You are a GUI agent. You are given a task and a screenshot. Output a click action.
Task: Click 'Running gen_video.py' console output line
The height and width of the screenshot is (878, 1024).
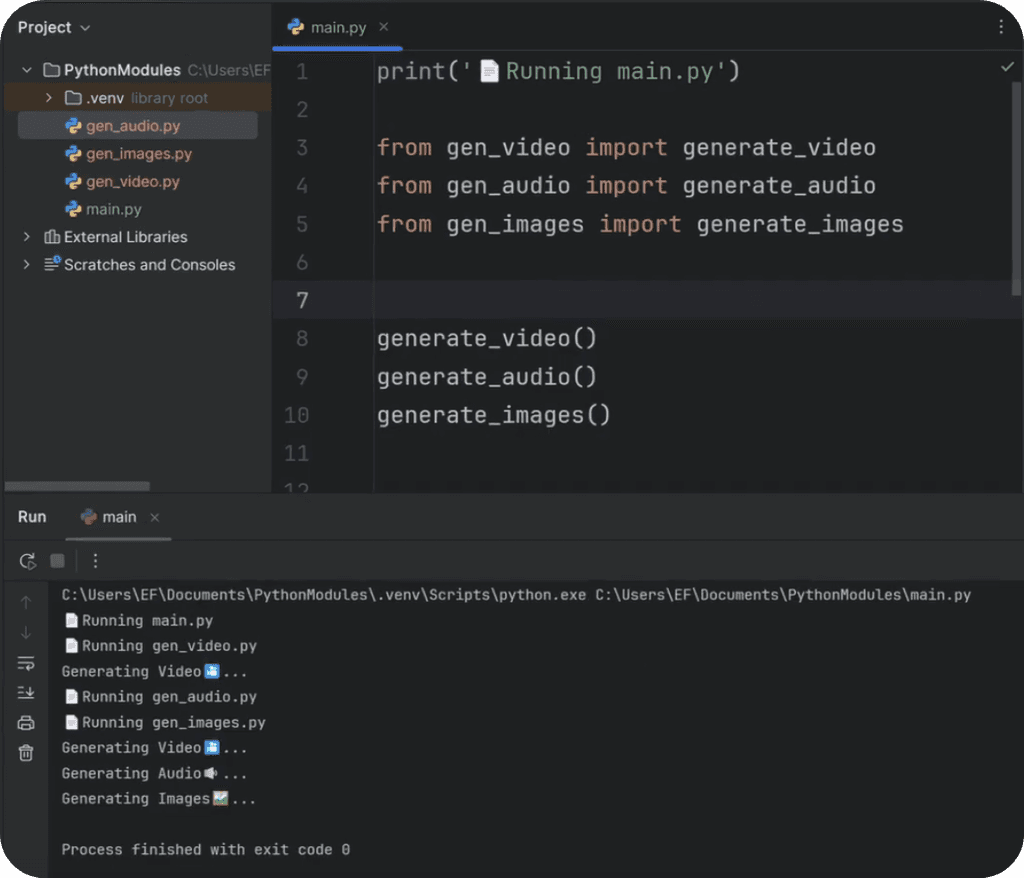pos(161,646)
